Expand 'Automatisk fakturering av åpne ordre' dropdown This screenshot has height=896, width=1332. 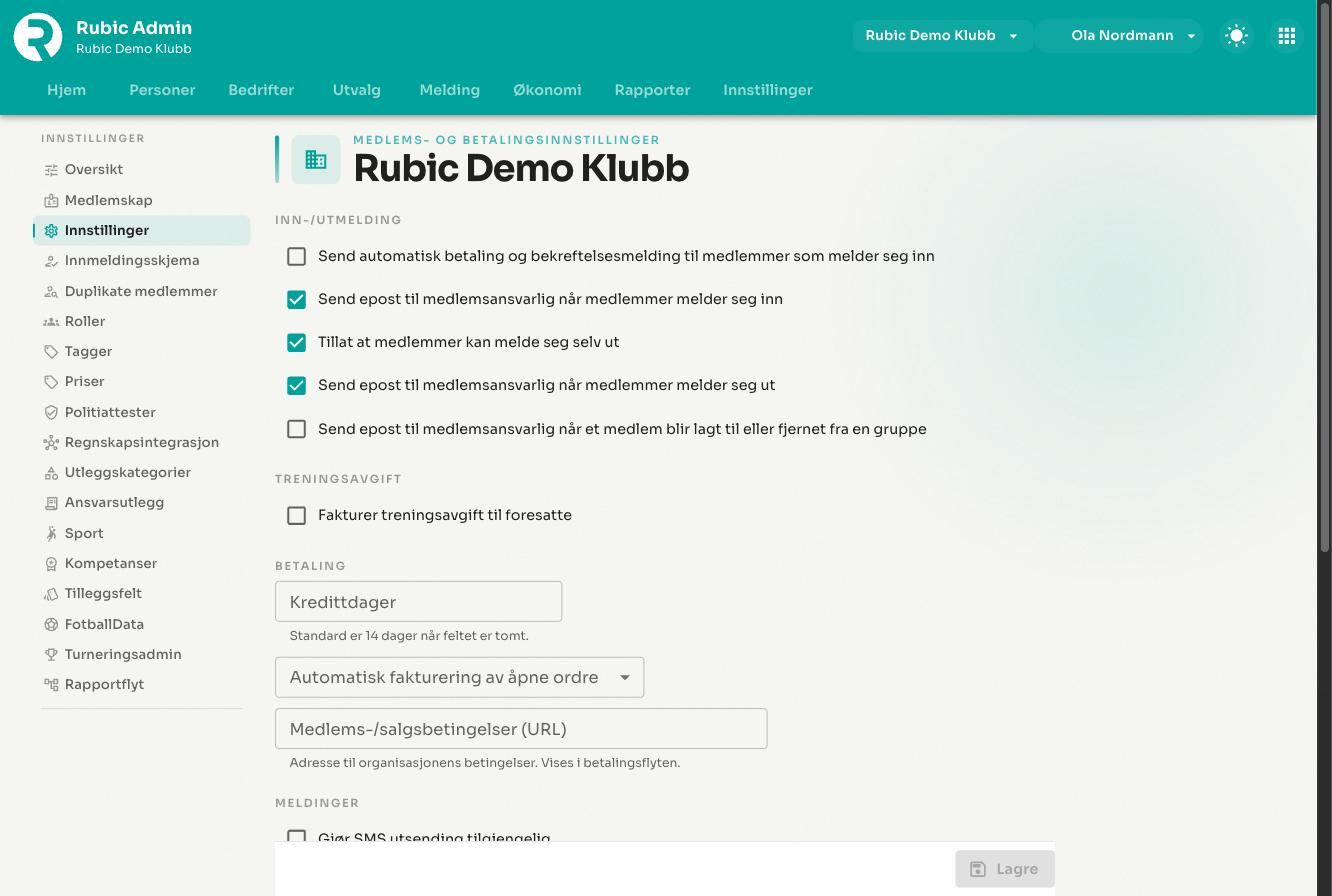460,678
